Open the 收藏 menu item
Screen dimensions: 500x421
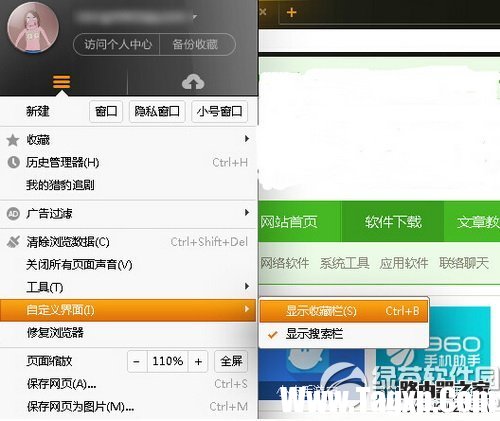coord(128,139)
